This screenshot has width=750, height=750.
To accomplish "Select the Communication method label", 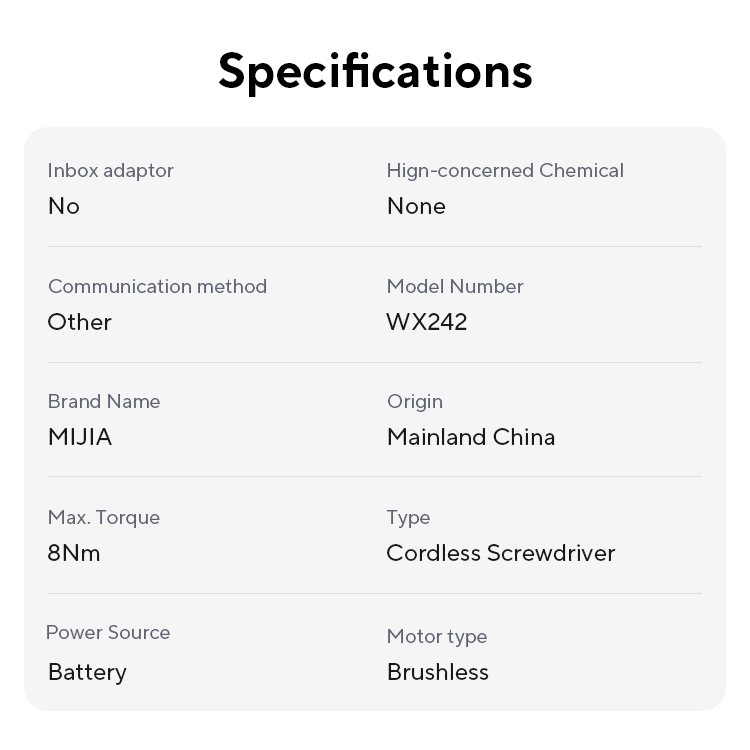I will pyautogui.click(x=157, y=286).
